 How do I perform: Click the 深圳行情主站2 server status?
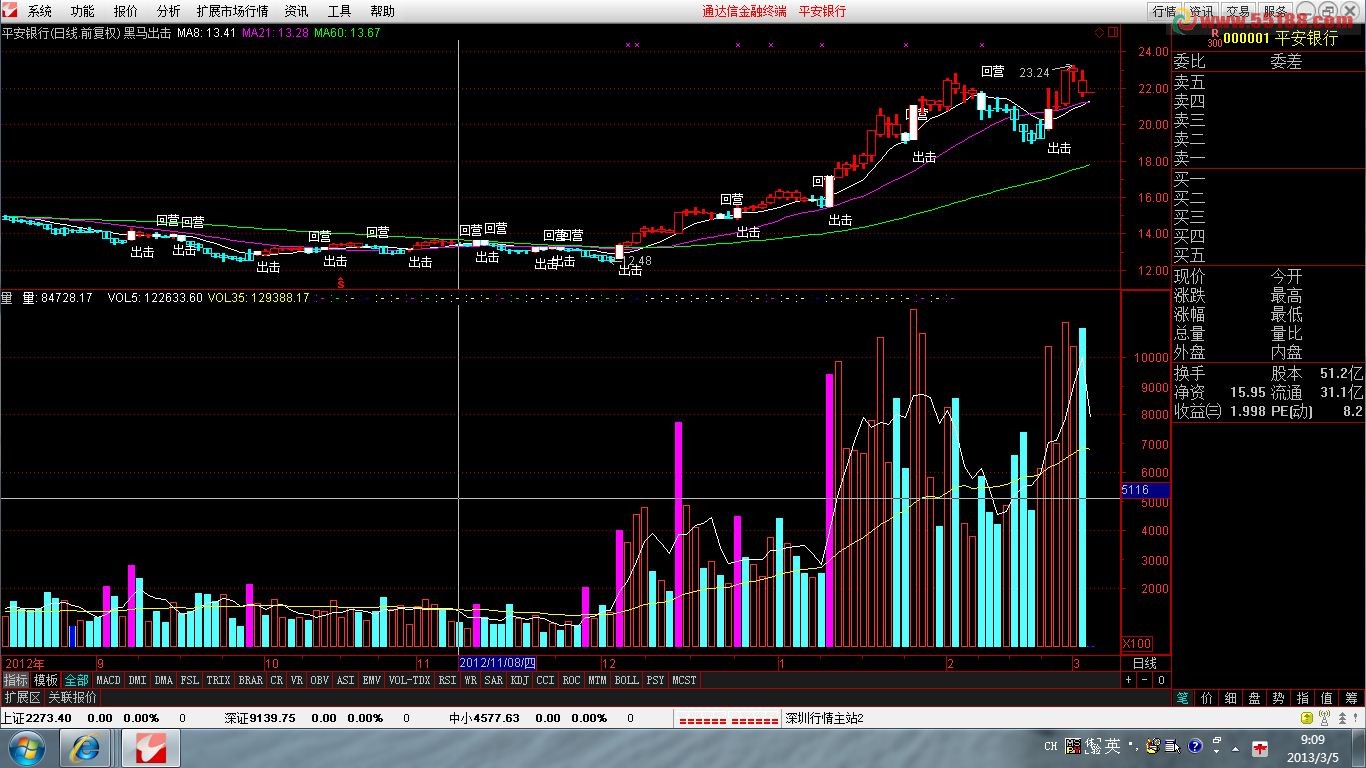tap(824, 718)
